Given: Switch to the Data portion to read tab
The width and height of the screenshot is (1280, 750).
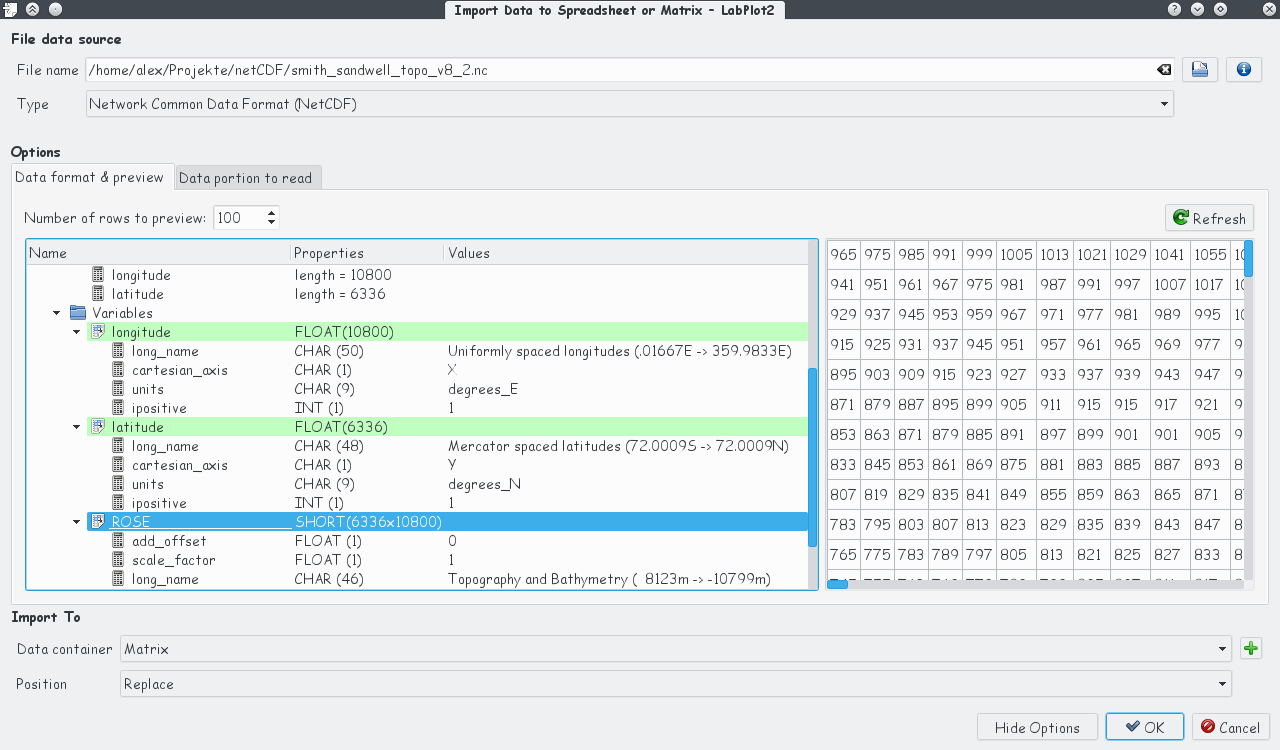Looking at the screenshot, I should [247, 177].
